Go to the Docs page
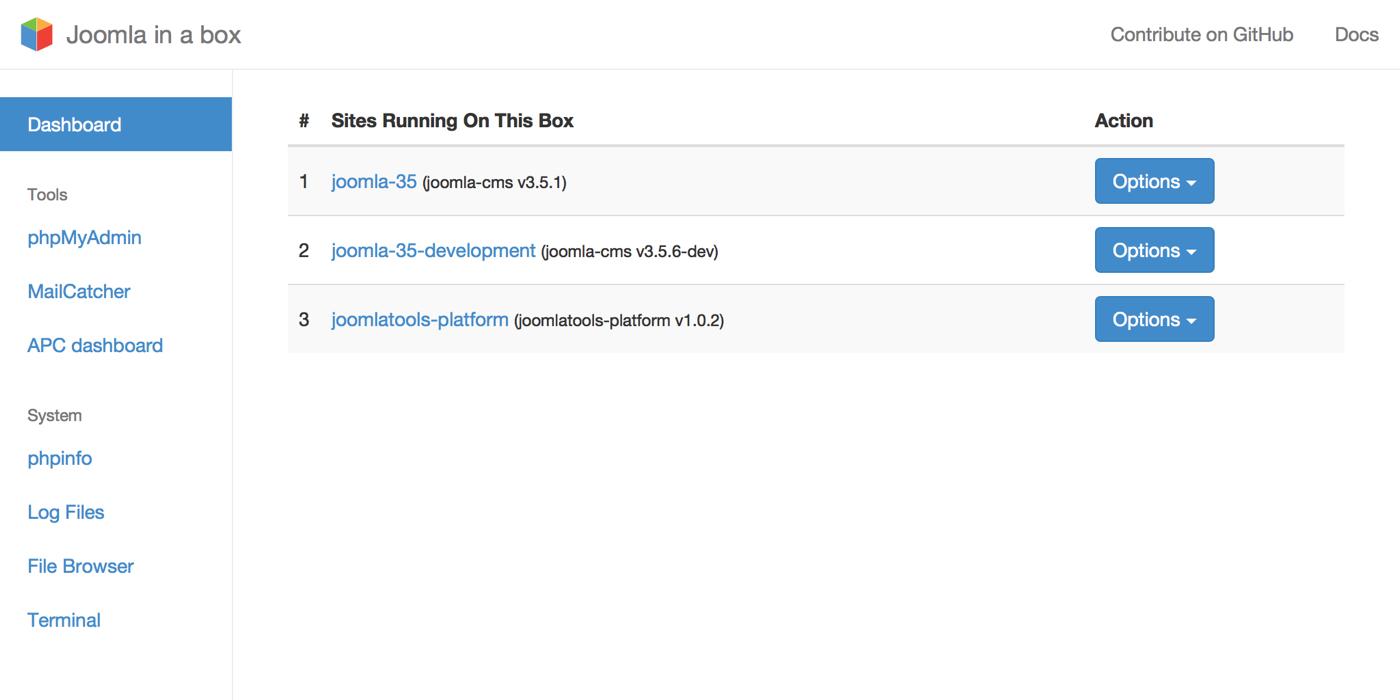Image resolution: width=1400 pixels, height=700 pixels. click(x=1356, y=34)
